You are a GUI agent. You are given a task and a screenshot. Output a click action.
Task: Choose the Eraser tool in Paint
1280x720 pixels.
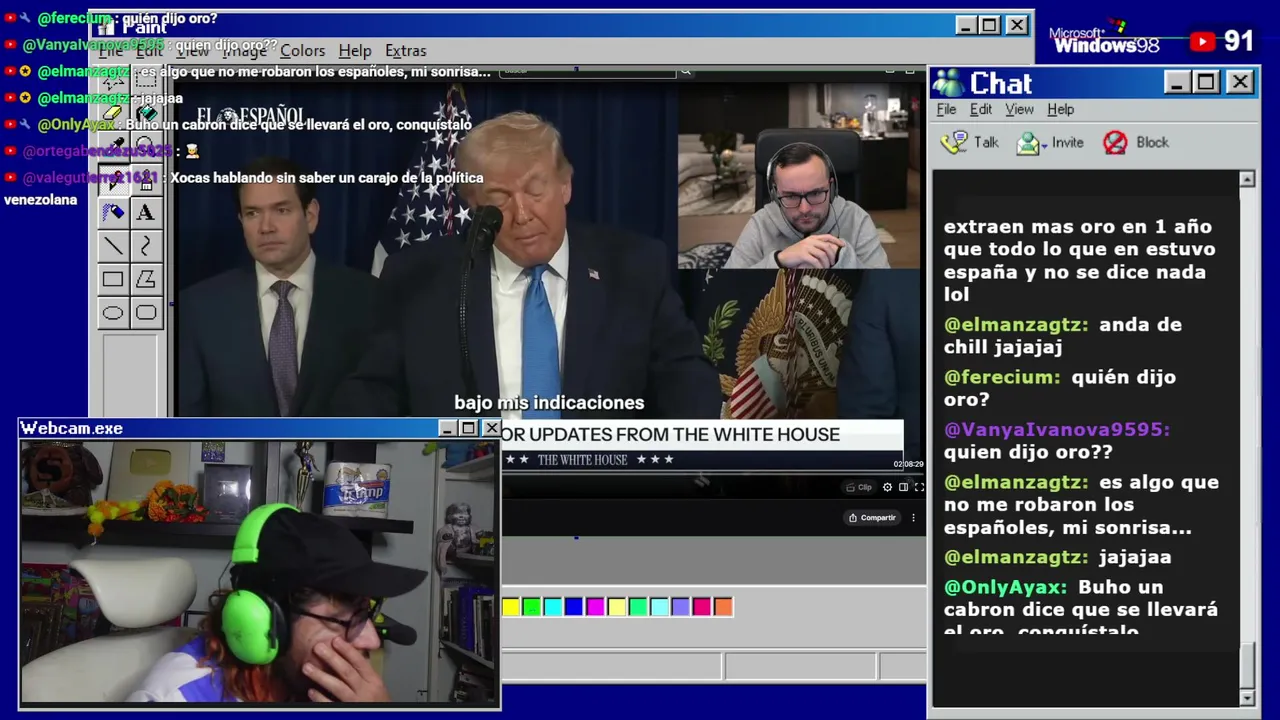click(113, 115)
